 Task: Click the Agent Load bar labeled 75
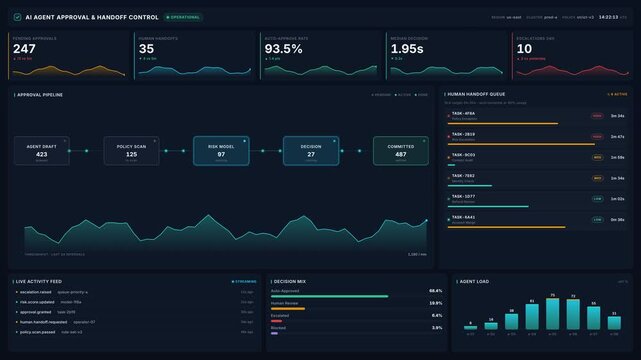pyautogui.click(x=552, y=314)
